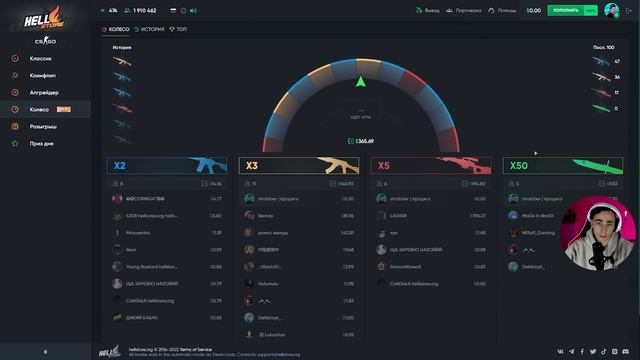The height and width of the screenshot is (360, 640).
Task: Open the Классик game mode
Action: pos(41,58)
